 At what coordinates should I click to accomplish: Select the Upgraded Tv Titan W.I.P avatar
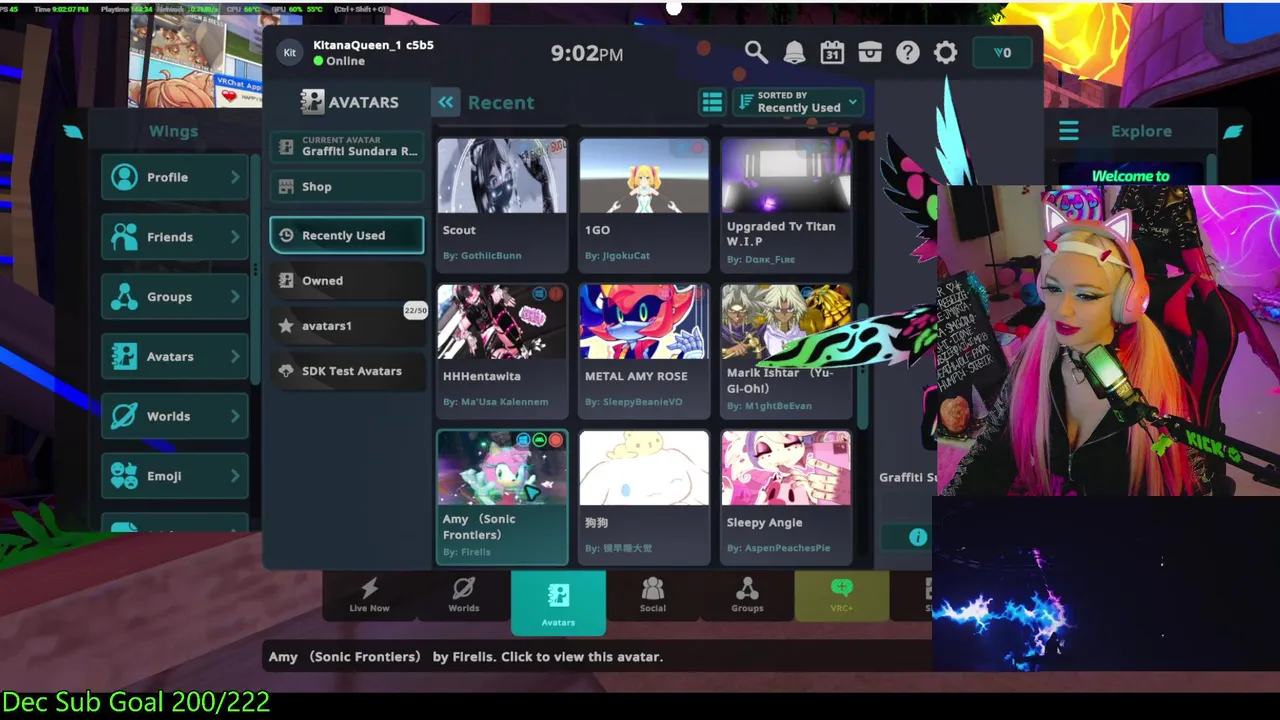pyautogui.click(x=786, y=204)
